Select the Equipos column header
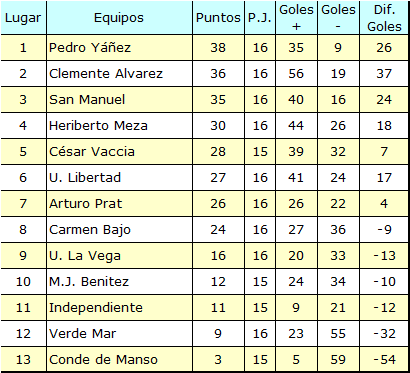Viewport: 410px width, 373px height. tap(119, 18)
